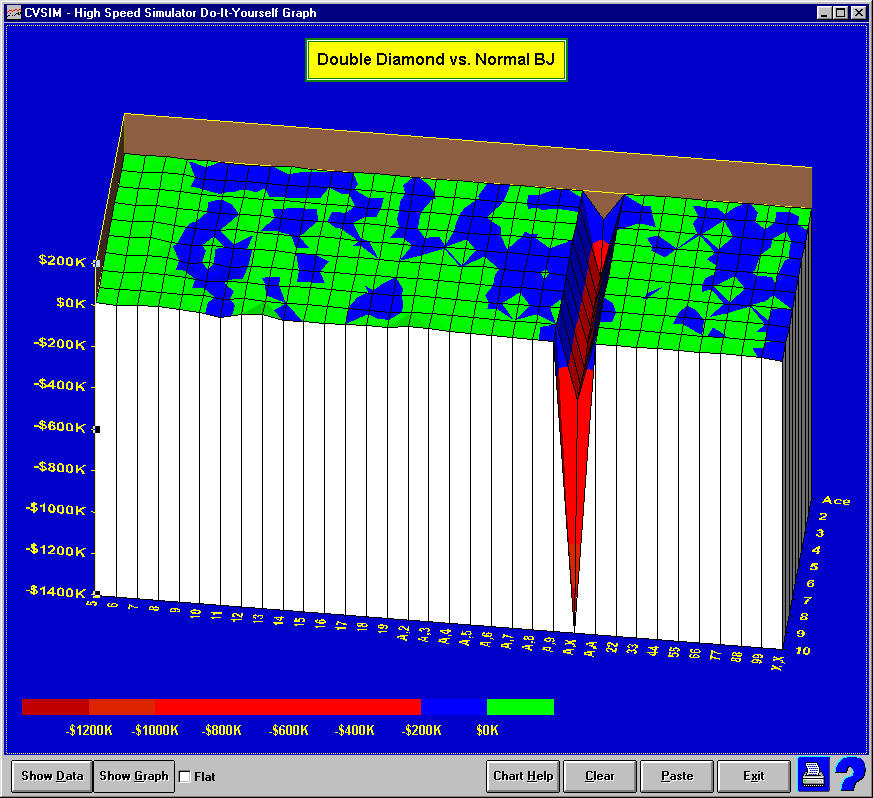Maximize the CVSIM graph window
This screenshot has height=798, width=873.
(841, 13)
